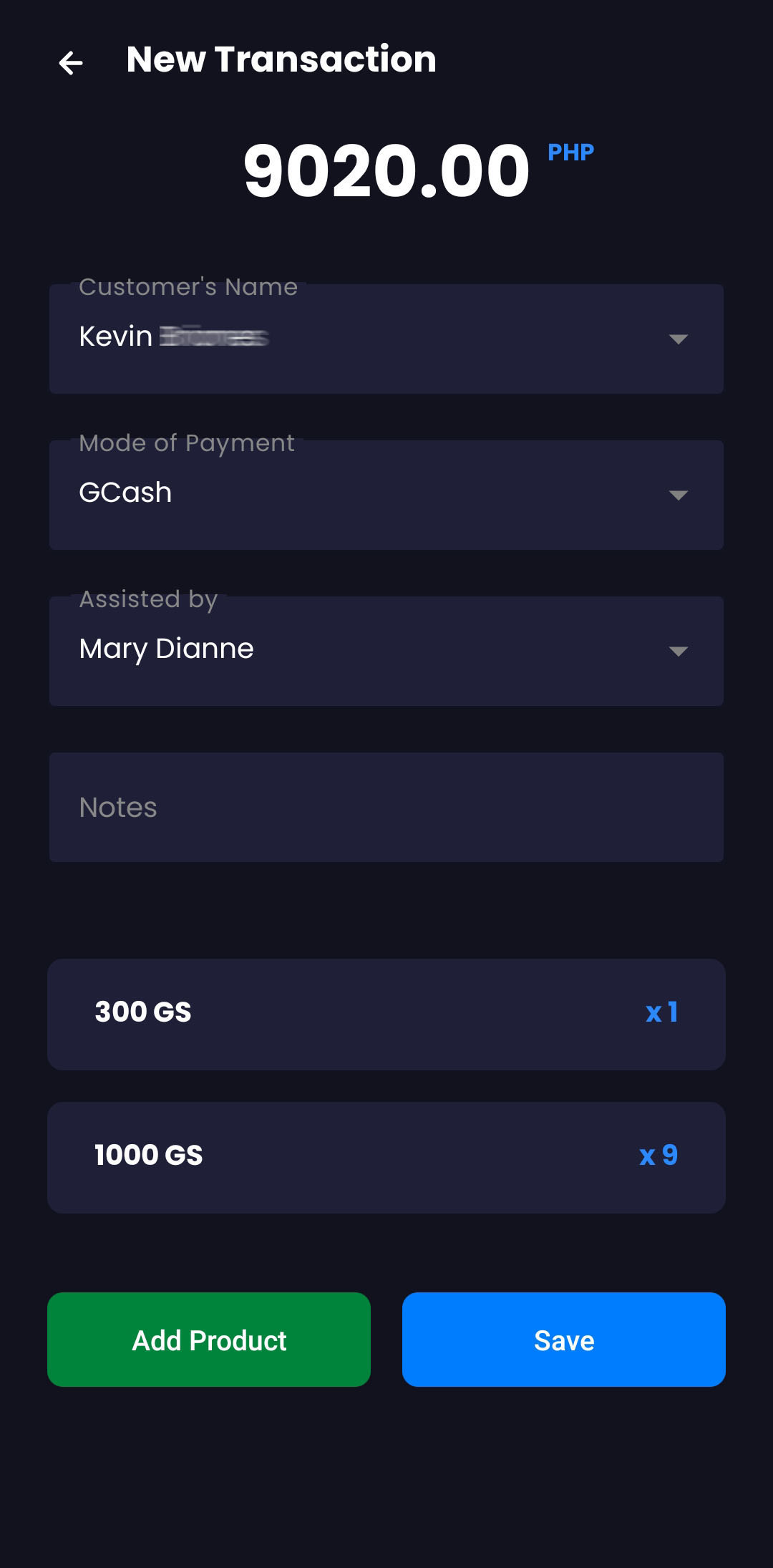Focus the Notes text field
Screen dimensions: 773x1568
(x=386, y=807)
